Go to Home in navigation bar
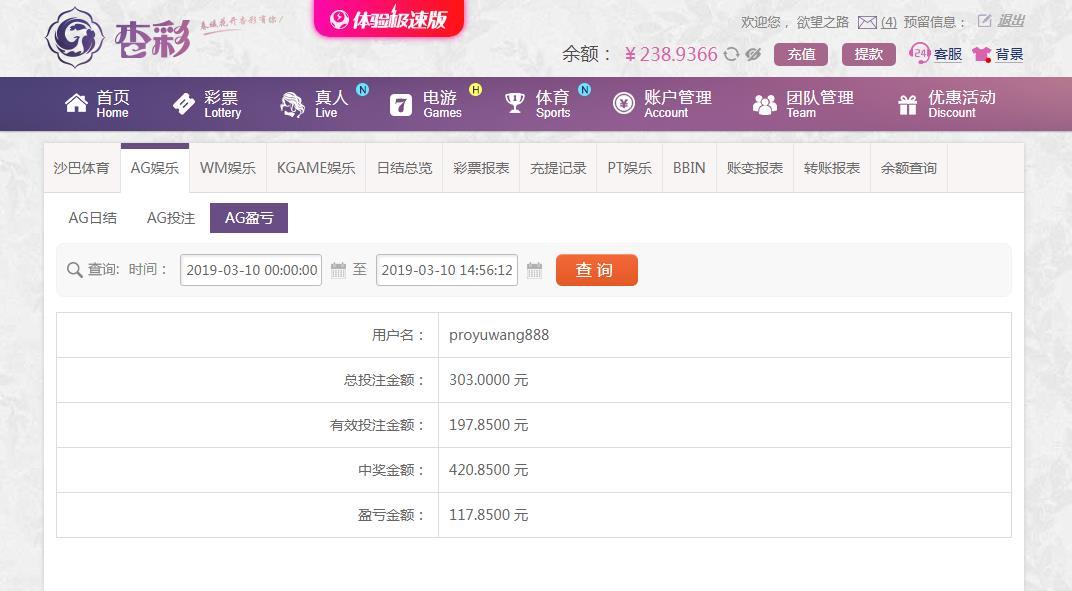Screen dimensions: 1072x591 tap(97, 104)
